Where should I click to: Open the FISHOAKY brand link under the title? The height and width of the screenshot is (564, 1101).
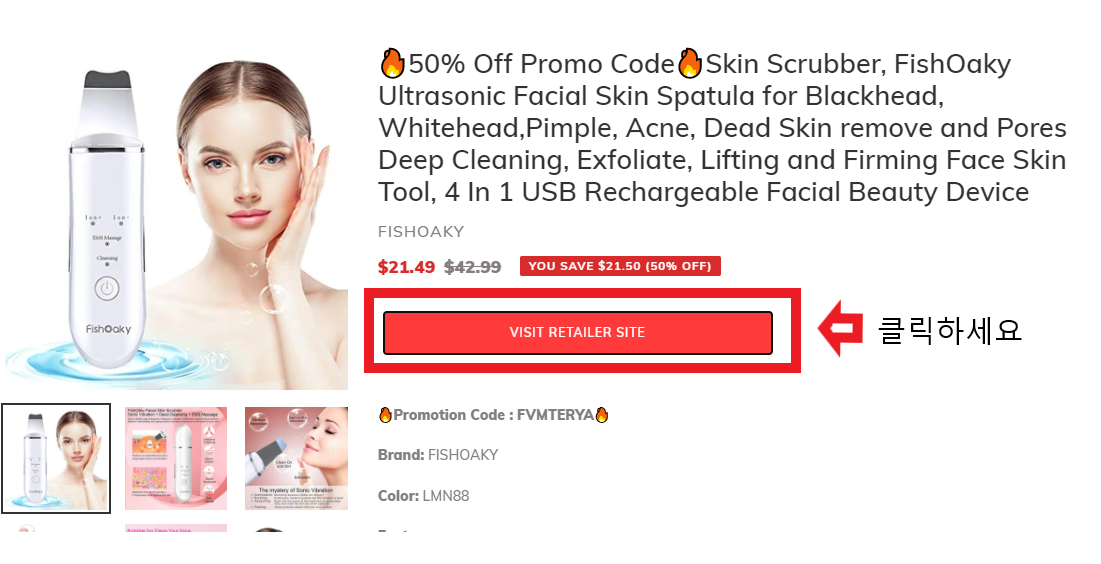421,232
